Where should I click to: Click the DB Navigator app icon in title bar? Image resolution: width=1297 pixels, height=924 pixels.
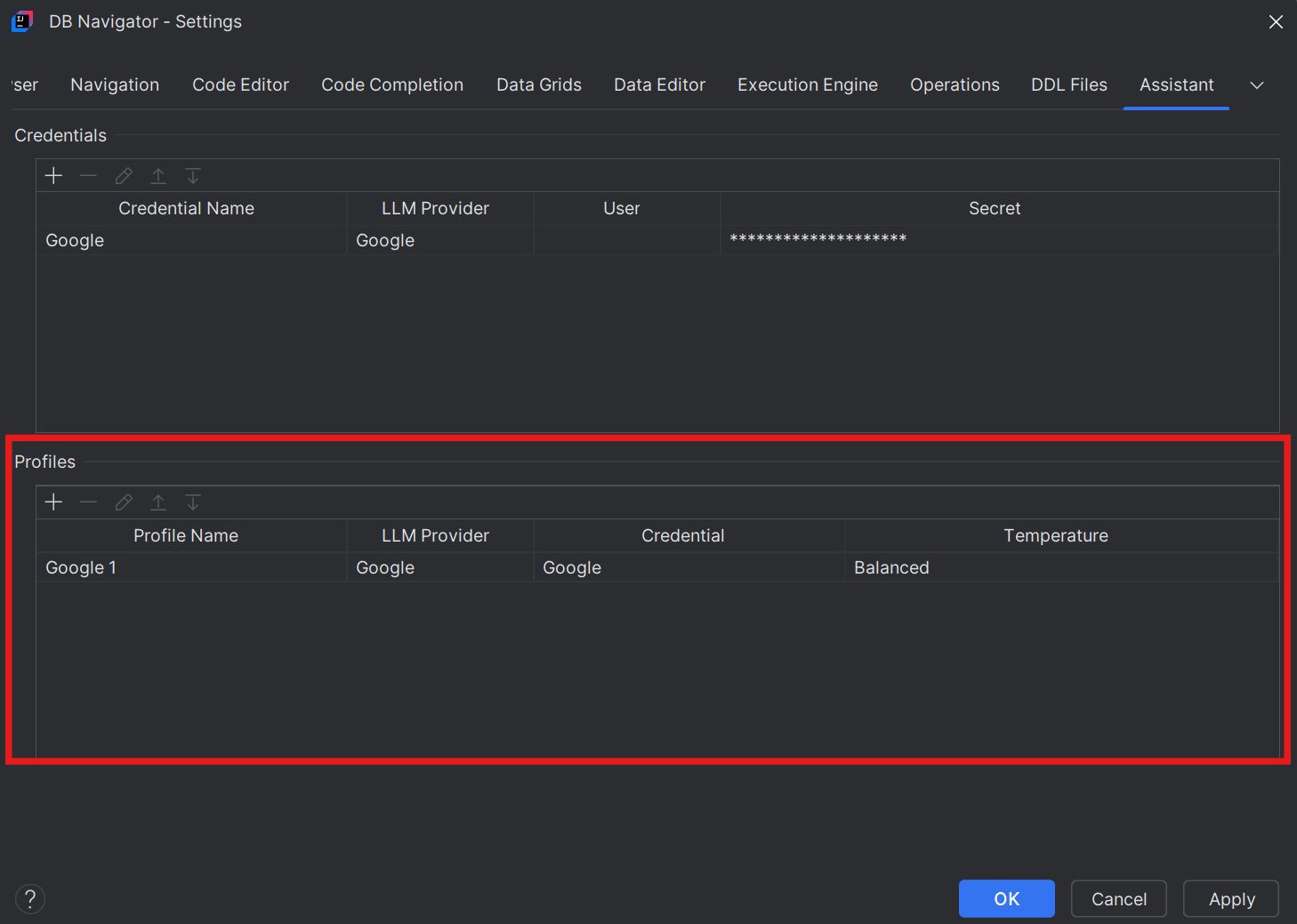[x=22, y=21]
